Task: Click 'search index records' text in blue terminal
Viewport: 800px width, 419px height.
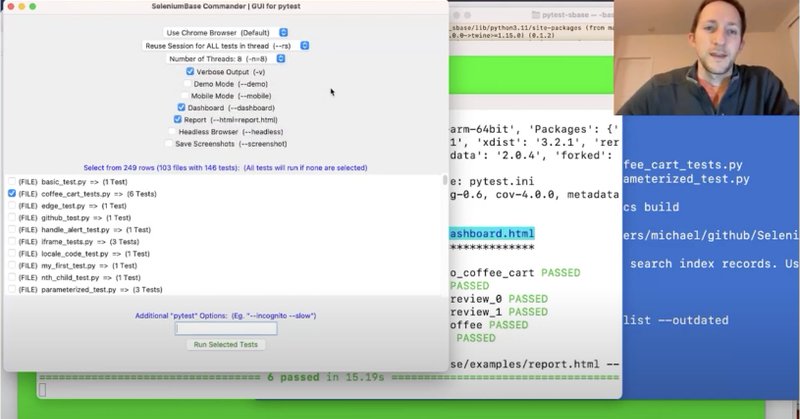Action: (703, 263)
